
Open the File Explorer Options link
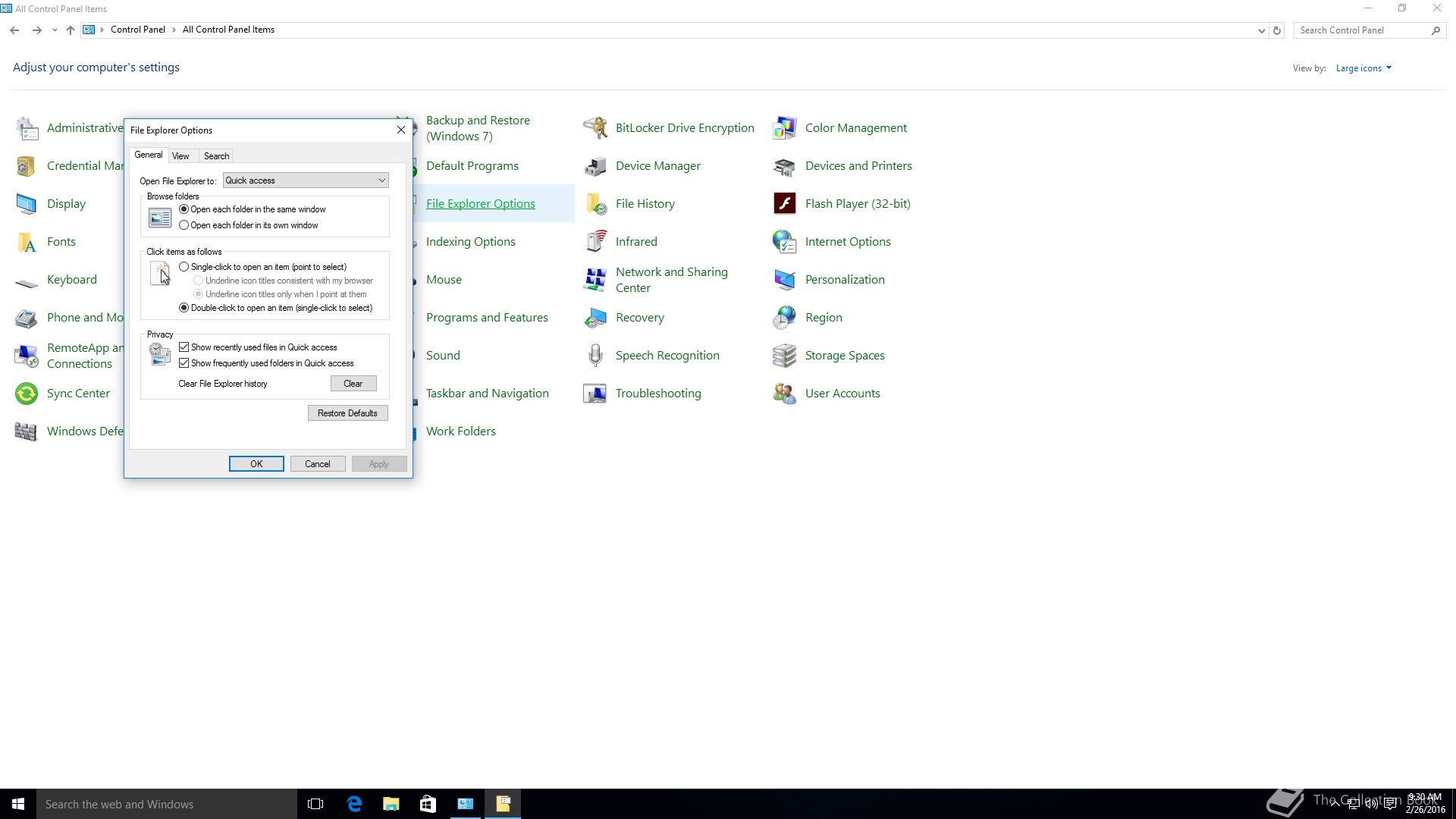pos(481,204)
